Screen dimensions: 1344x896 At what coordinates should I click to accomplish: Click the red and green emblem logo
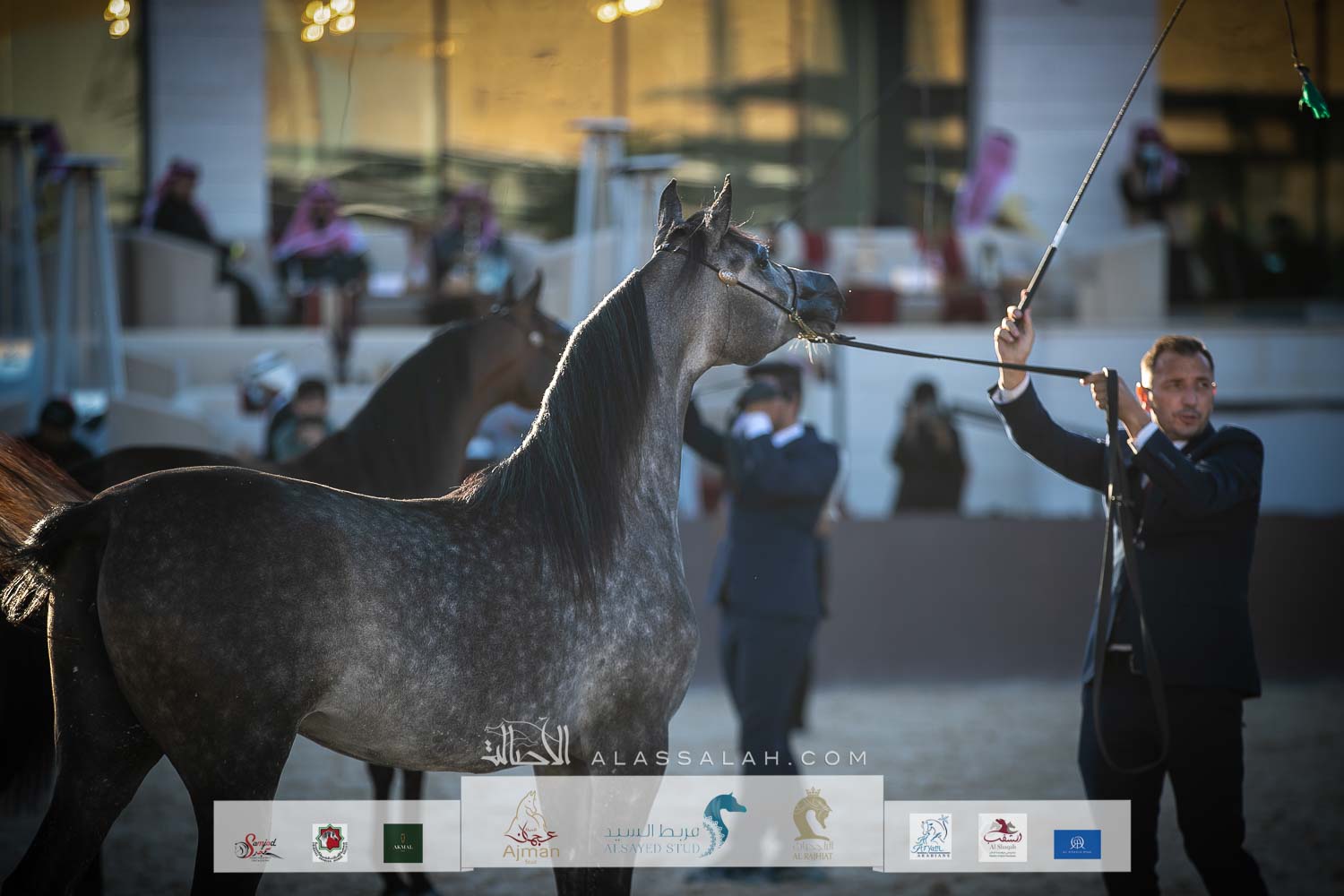click(x=329, y=843)
